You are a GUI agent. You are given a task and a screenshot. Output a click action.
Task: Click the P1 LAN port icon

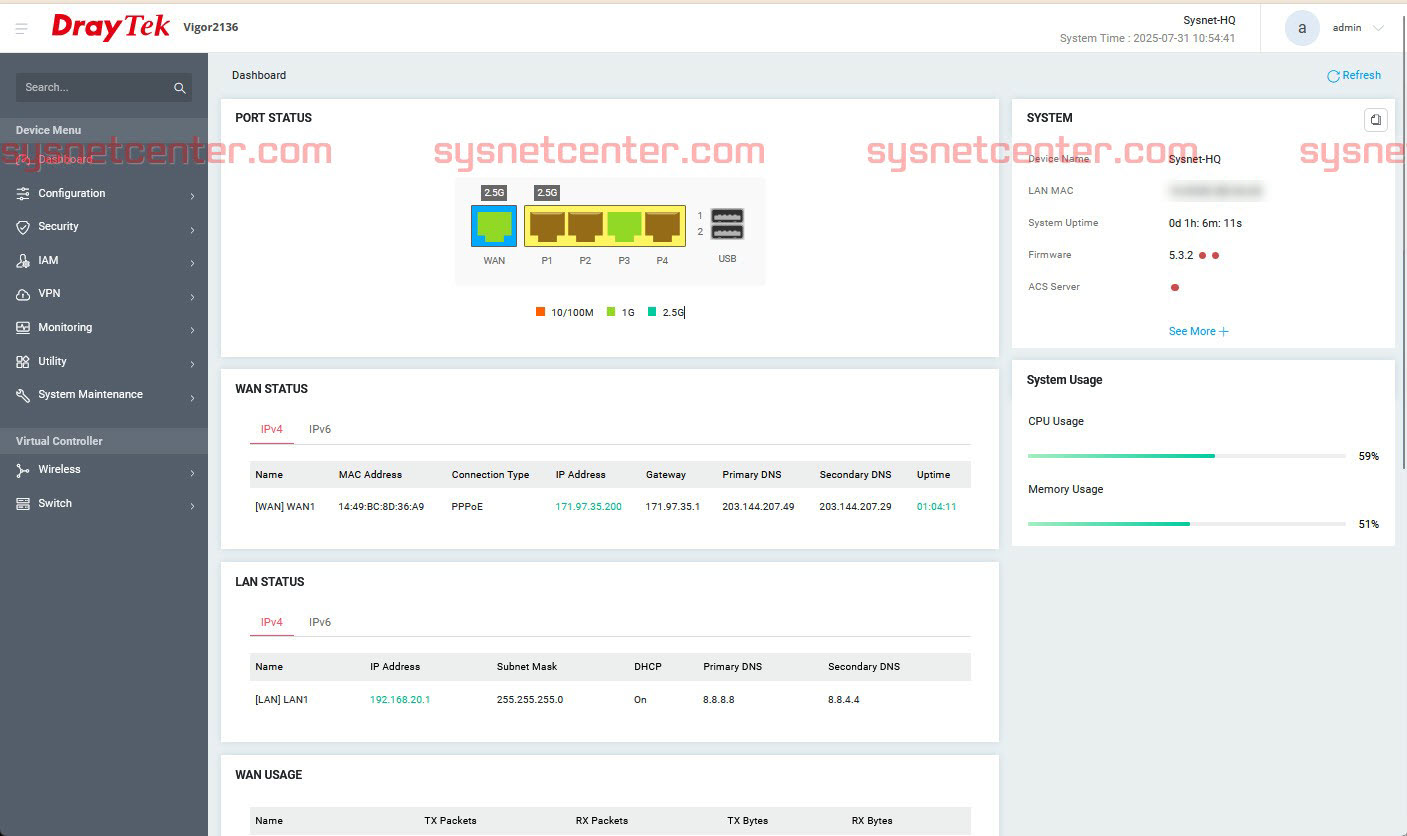tap(547, 226)
